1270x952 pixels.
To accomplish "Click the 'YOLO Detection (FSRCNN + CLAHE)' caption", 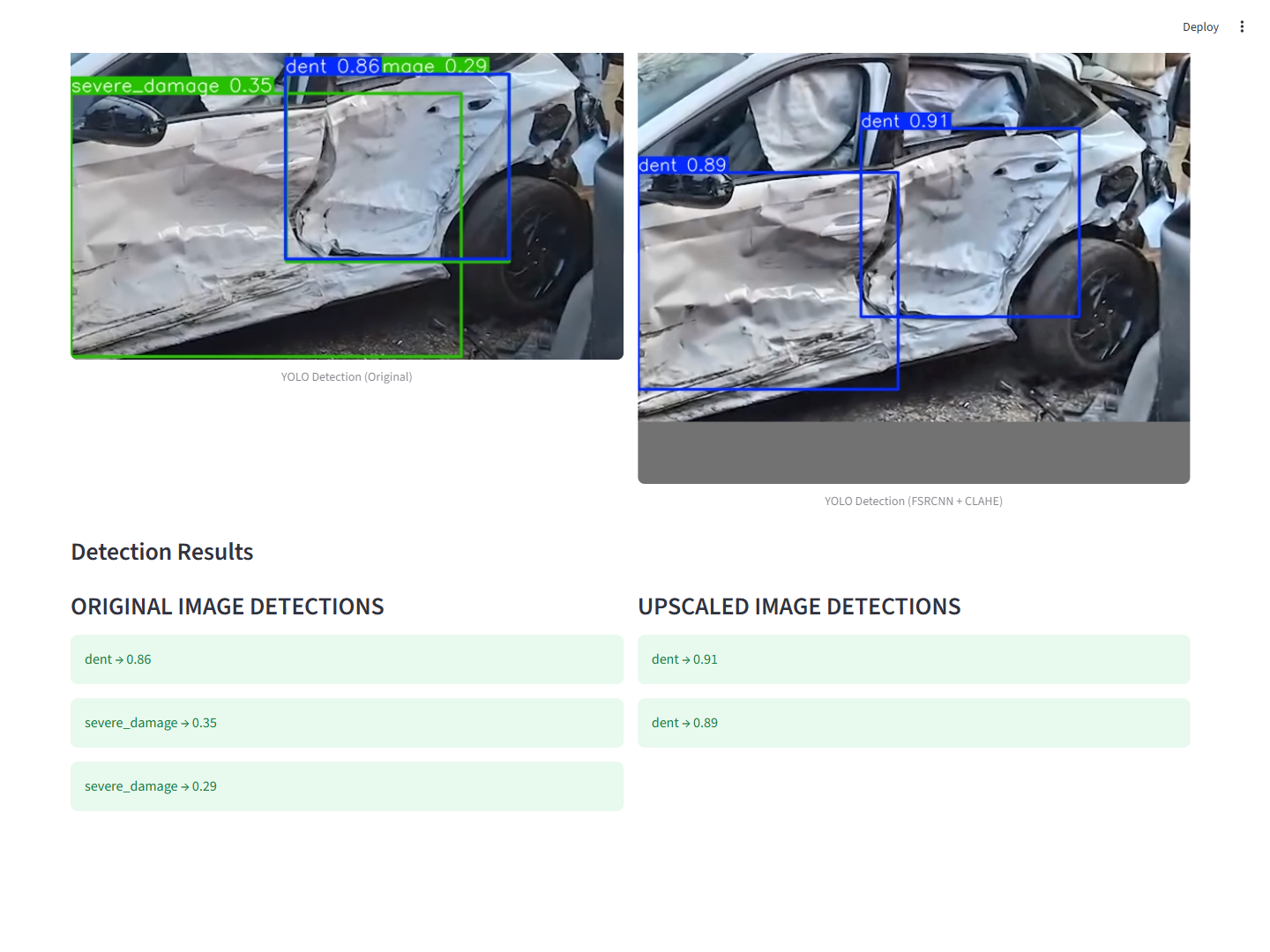I will point(914,501).
